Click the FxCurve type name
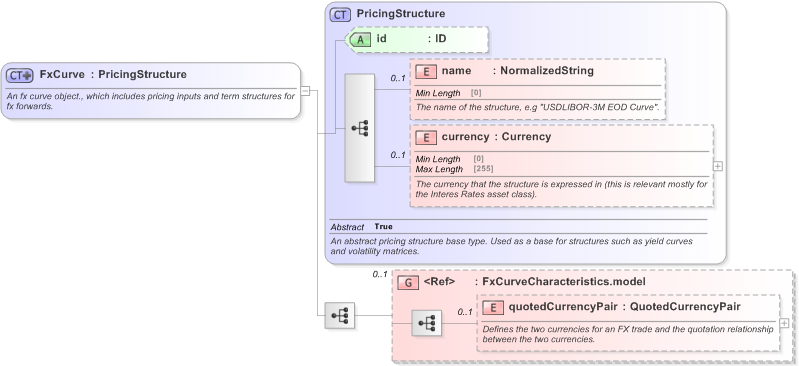The width and height of the screenshot is (799, 366). (x=62, y=74)
